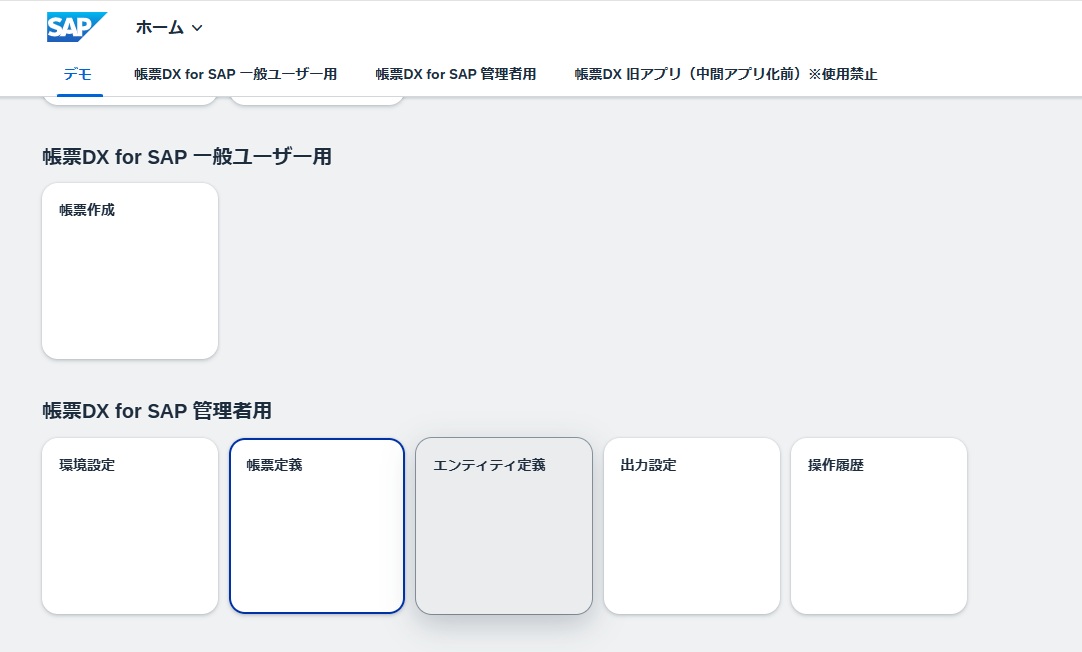Click the 操作履歴 title text in tile
This screenshot has width=1082, height=652.
click(835, 465)
